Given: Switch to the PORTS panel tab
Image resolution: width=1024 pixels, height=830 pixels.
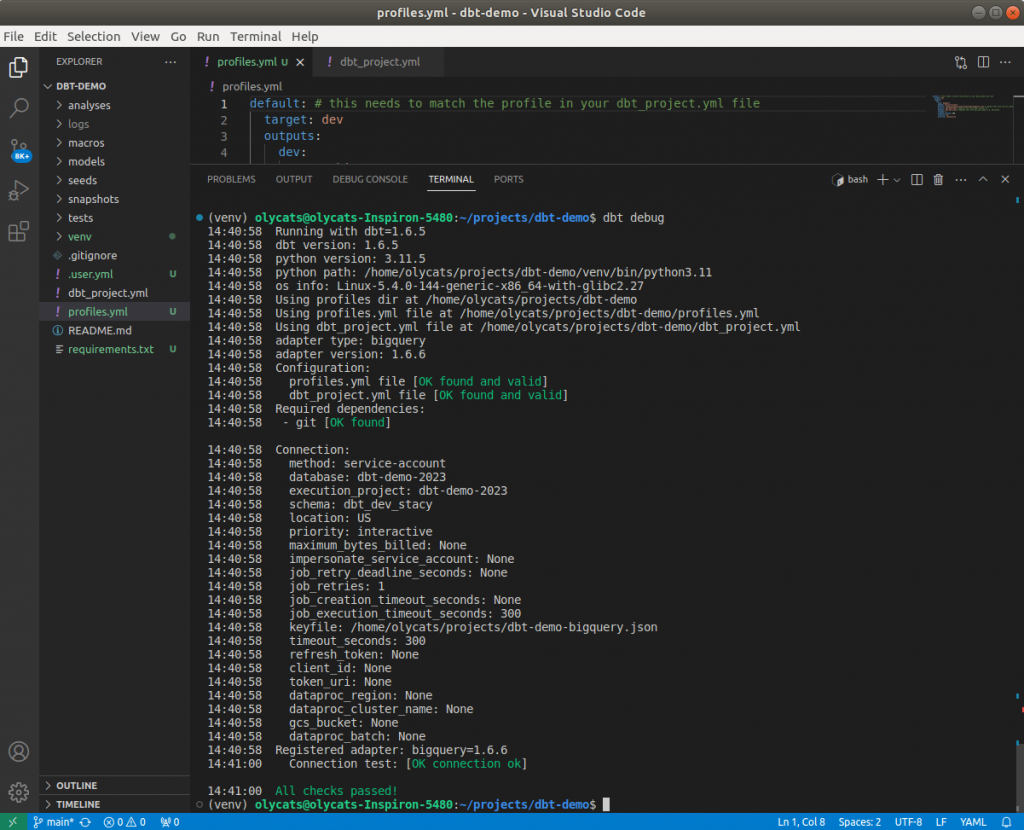Looking at the screenshot, I should point(509,180).
